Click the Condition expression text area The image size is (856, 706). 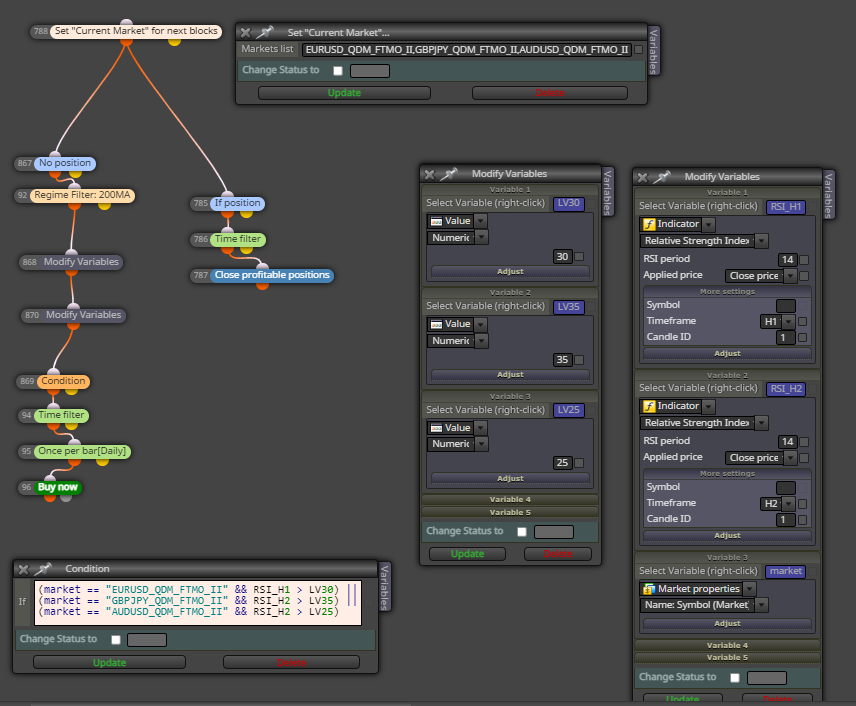click(198, 603)
